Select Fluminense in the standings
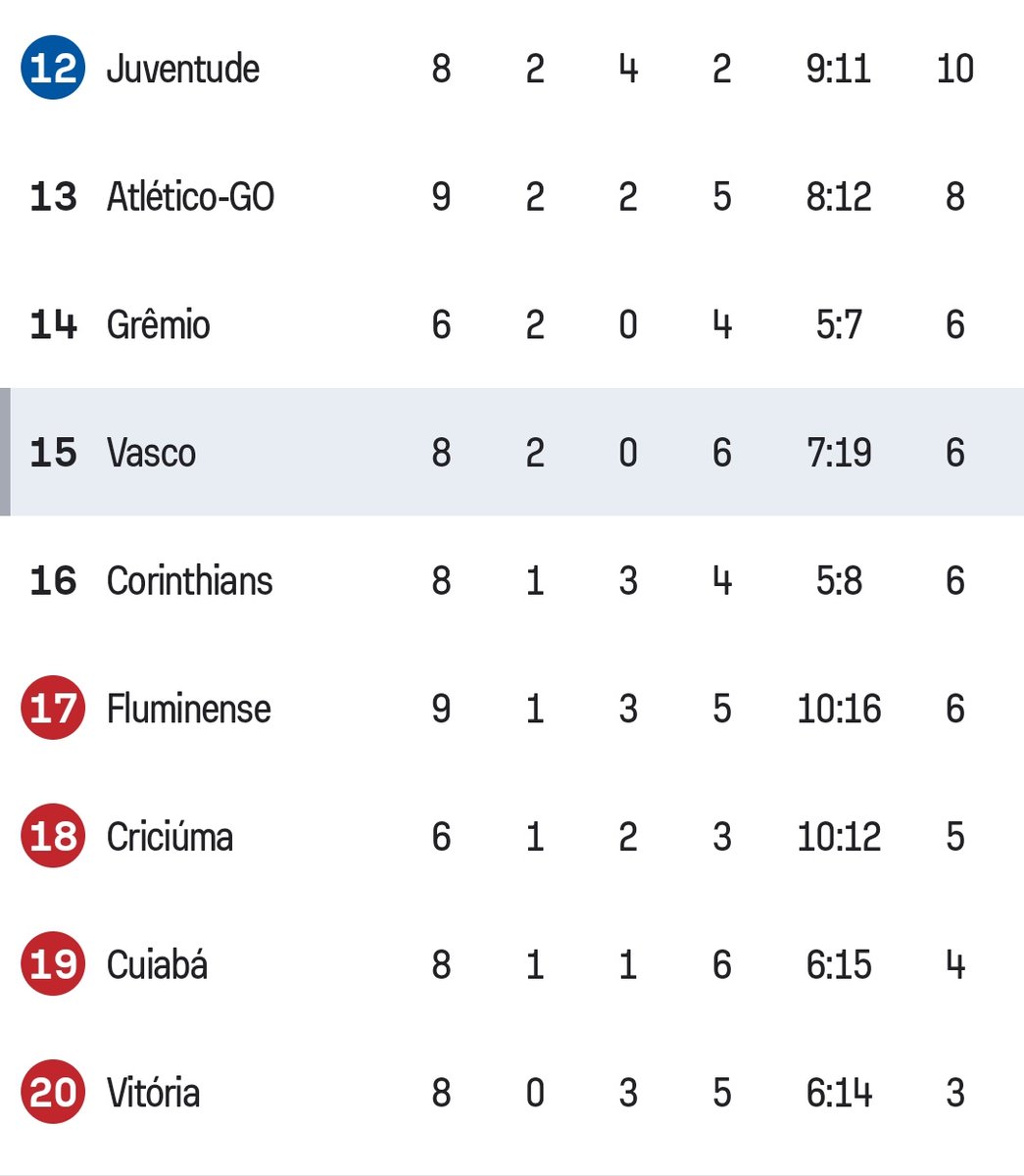The image size is (1024, 1176). (x=188, y=709)
